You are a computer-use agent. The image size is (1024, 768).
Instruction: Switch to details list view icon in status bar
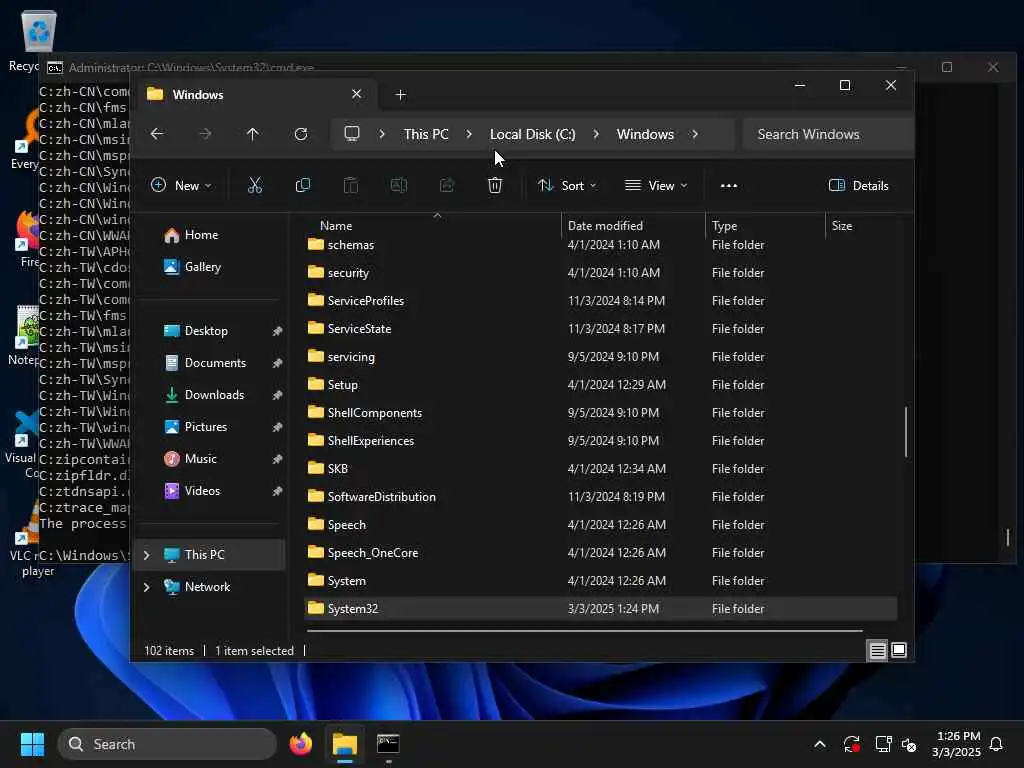coord(877,650)
